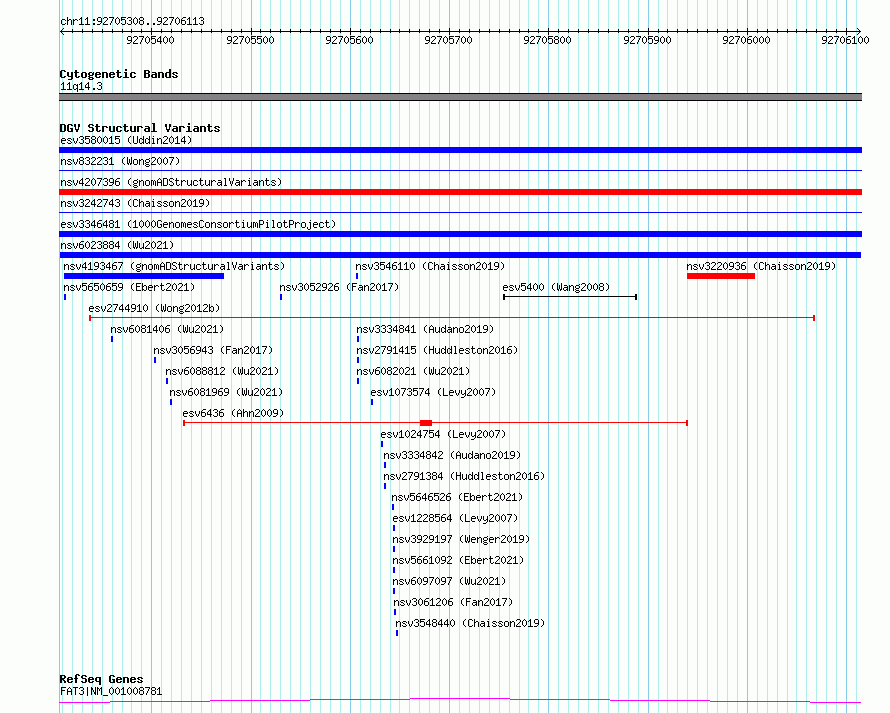The height and width of the screenshot is (713, 890).
Task: Click nsv6097097 (Wu2021) label
Action: 450,581
